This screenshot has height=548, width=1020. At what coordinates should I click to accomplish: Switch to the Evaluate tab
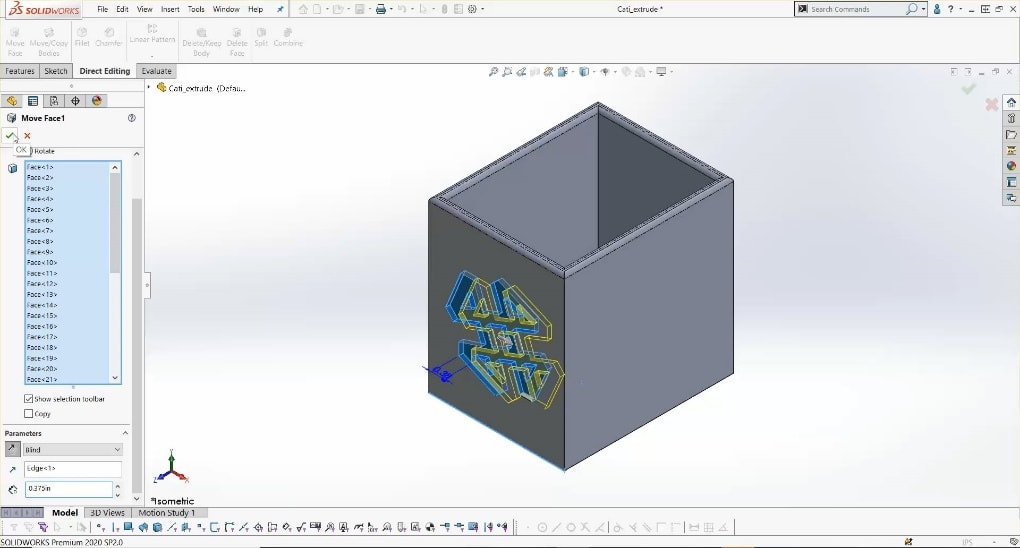click(156, 71)
